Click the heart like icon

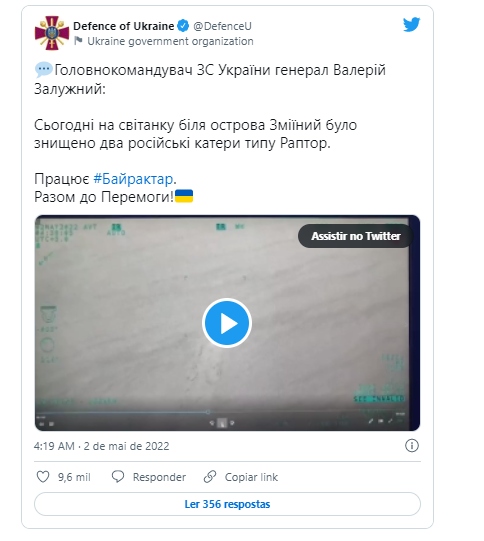(x=43, y=477)
